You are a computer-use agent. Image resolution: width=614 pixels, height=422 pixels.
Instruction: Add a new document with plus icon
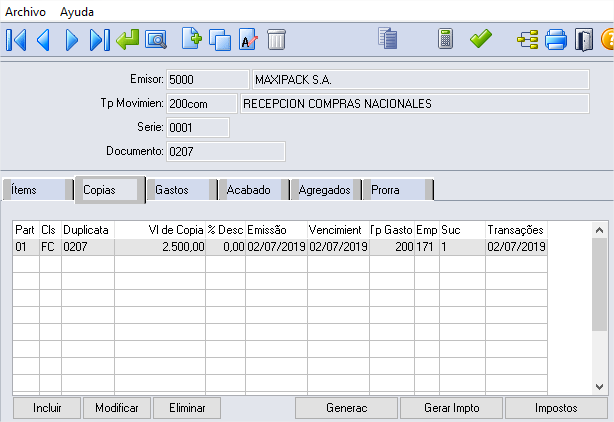coord(192,38)
